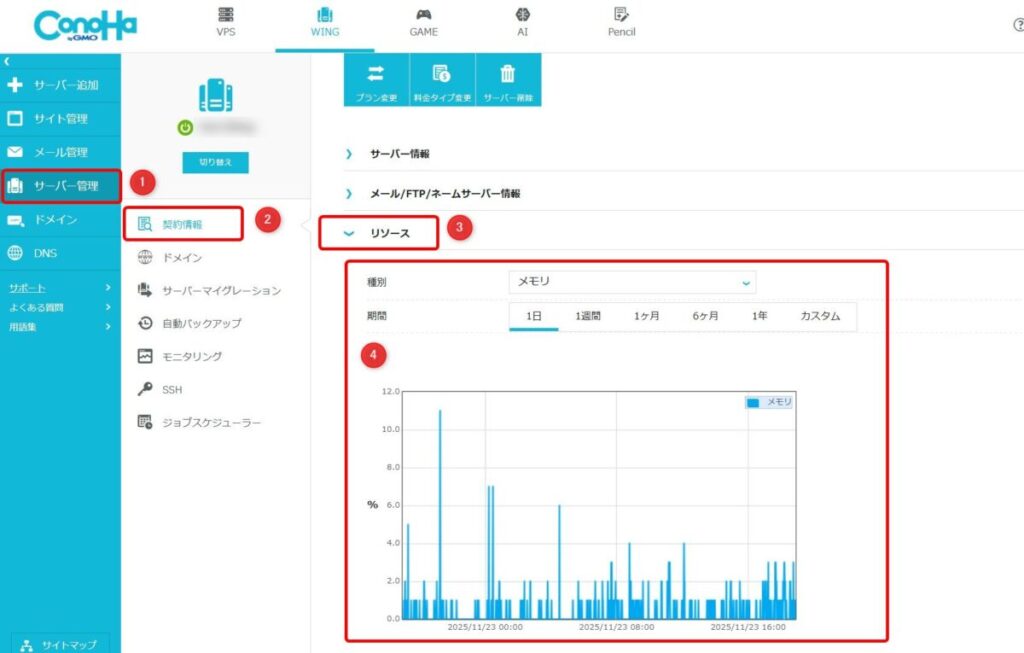Open メール管理 in the sidebar
Viewport: 1024px width, 653px height.
[x=60, y=152]
